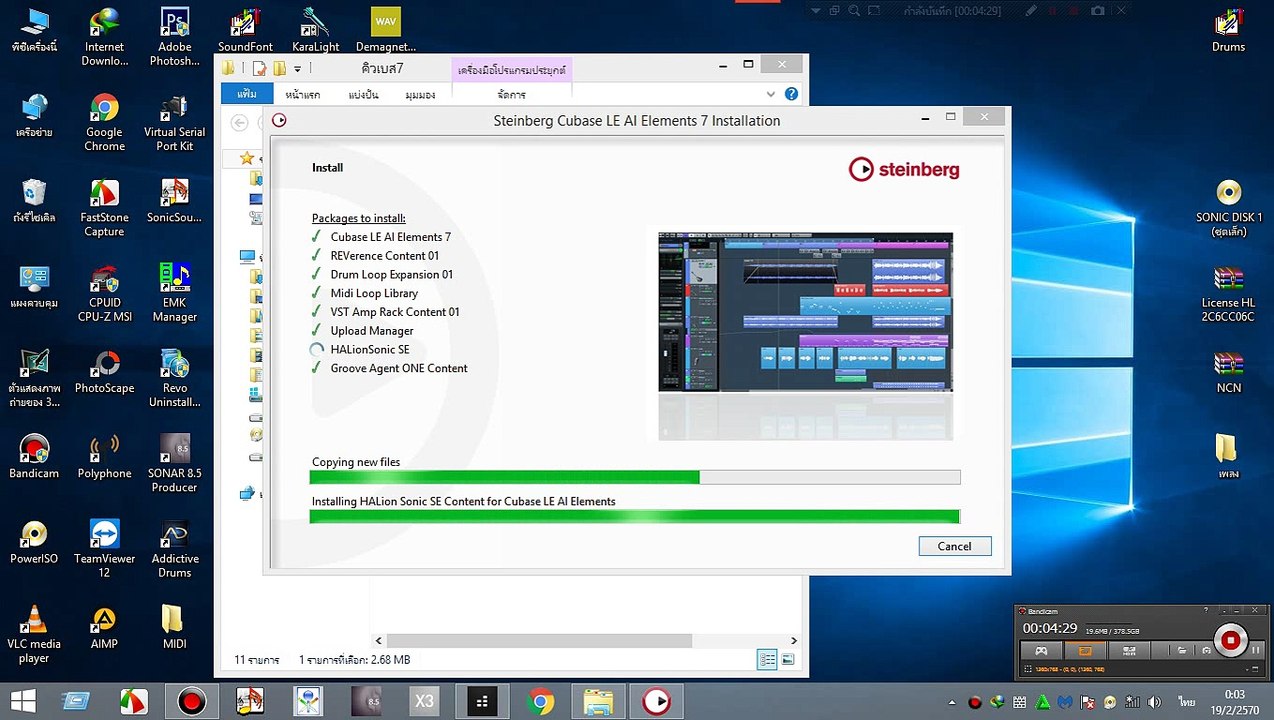Open Bandicam help question mark
Image resolution: width=1274 pixels, height=720 pixels.
1206,610
